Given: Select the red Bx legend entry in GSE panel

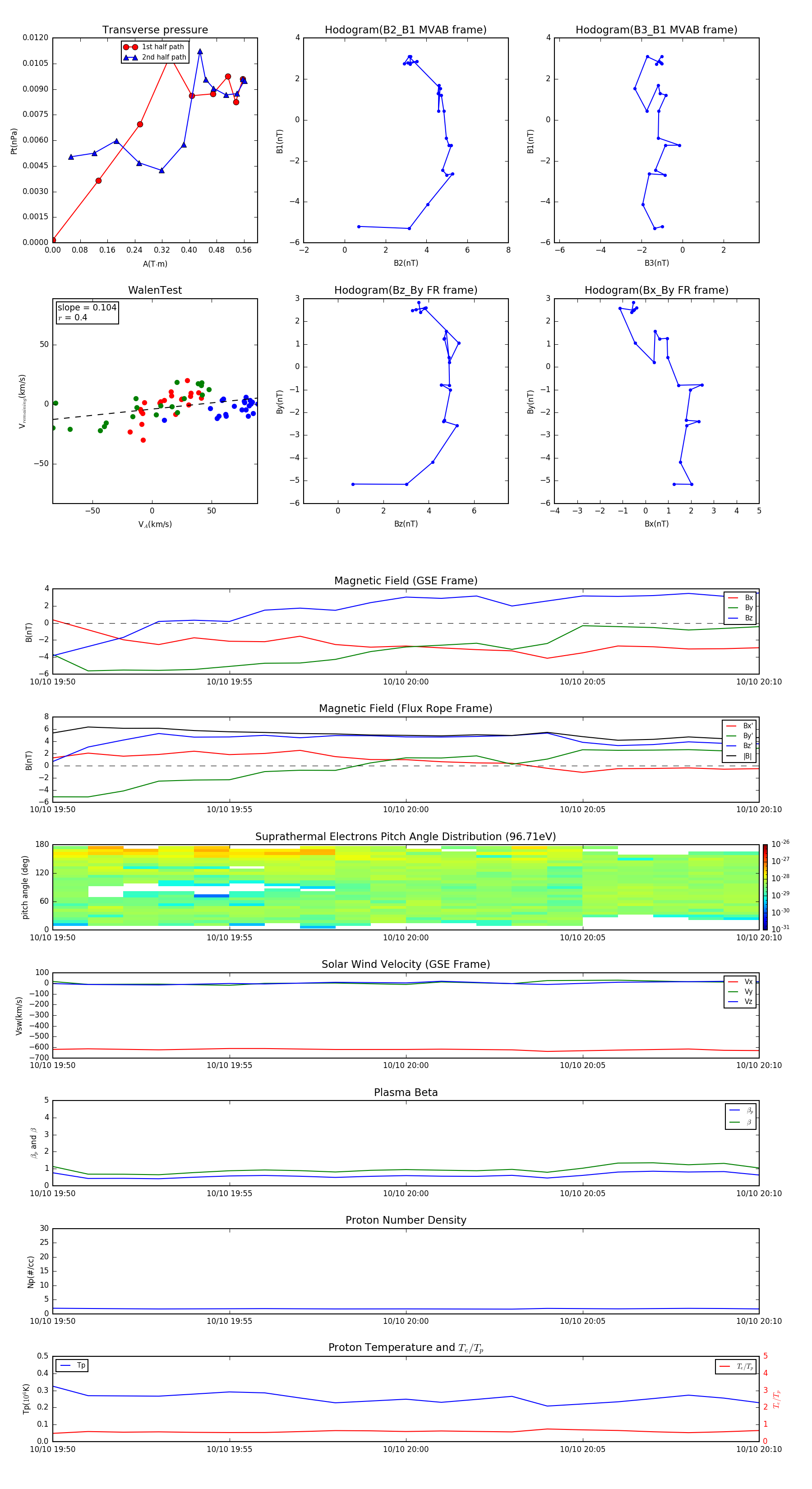Looking at the screenshot, I should pos(741,598).
